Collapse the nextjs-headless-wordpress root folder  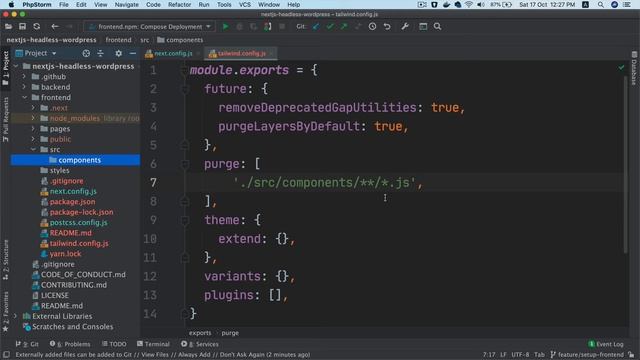pyautogui.click(x=16, y=66)
